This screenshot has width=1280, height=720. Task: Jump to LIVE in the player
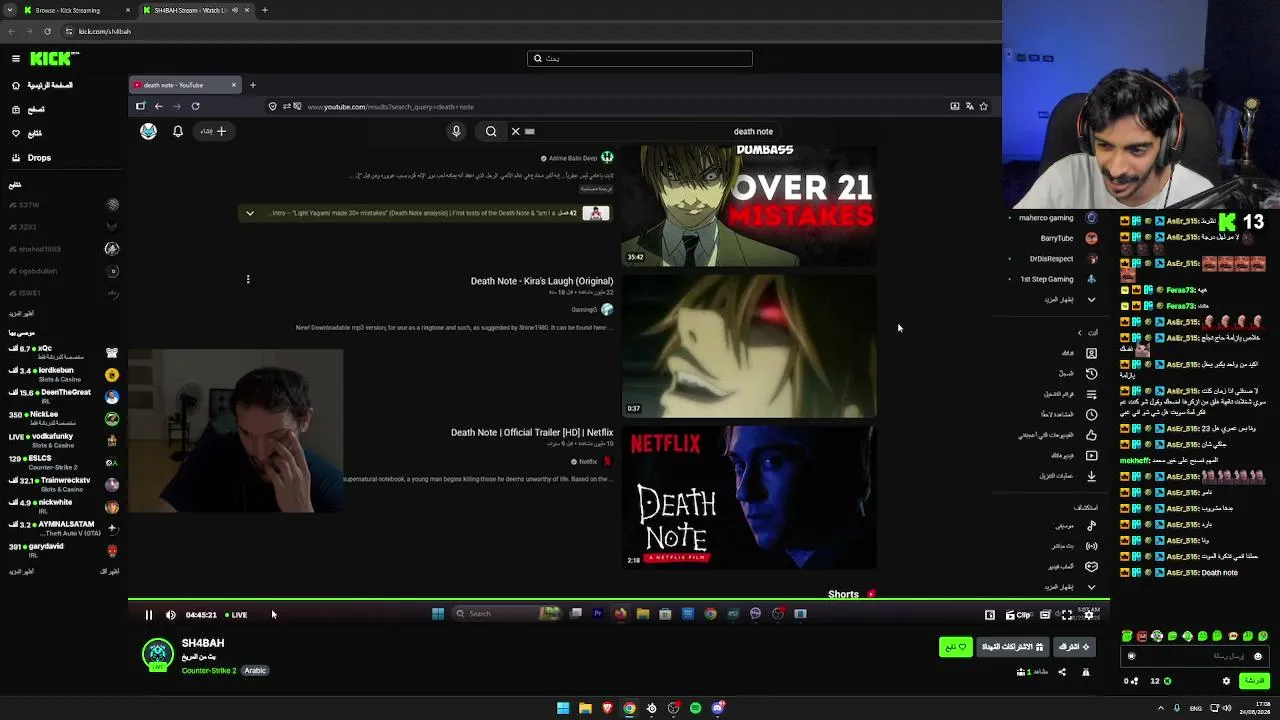(x=236, y=615)
